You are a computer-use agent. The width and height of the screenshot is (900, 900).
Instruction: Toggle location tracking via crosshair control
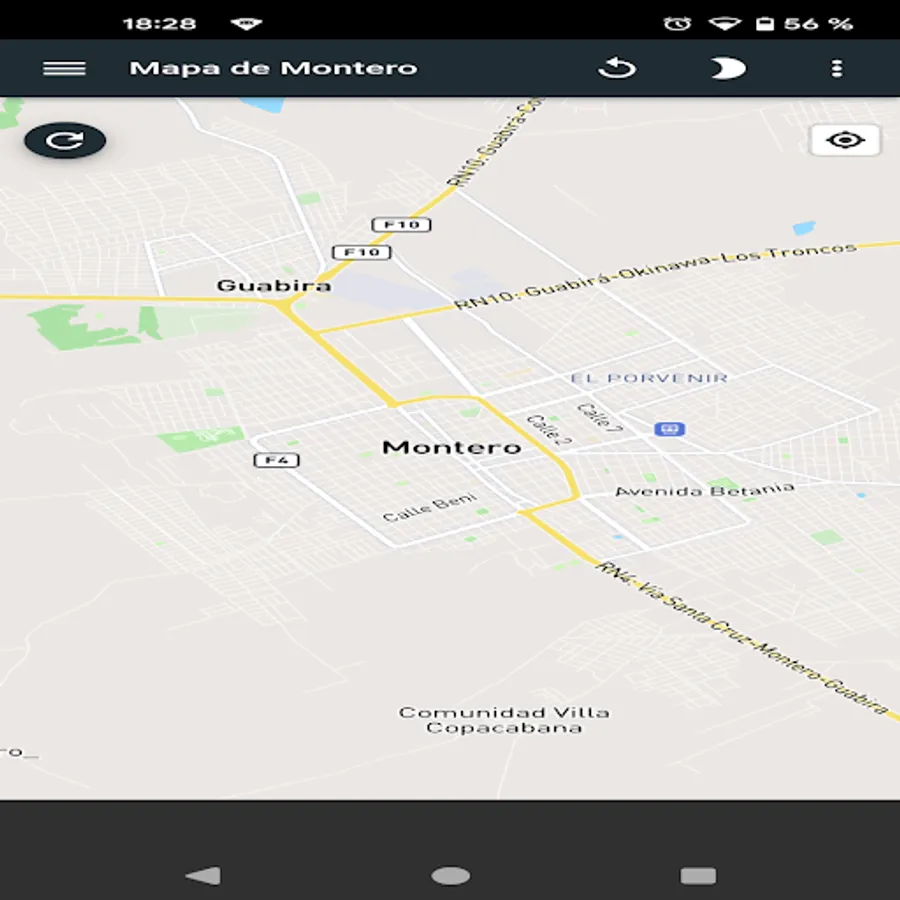coord(846,140)
